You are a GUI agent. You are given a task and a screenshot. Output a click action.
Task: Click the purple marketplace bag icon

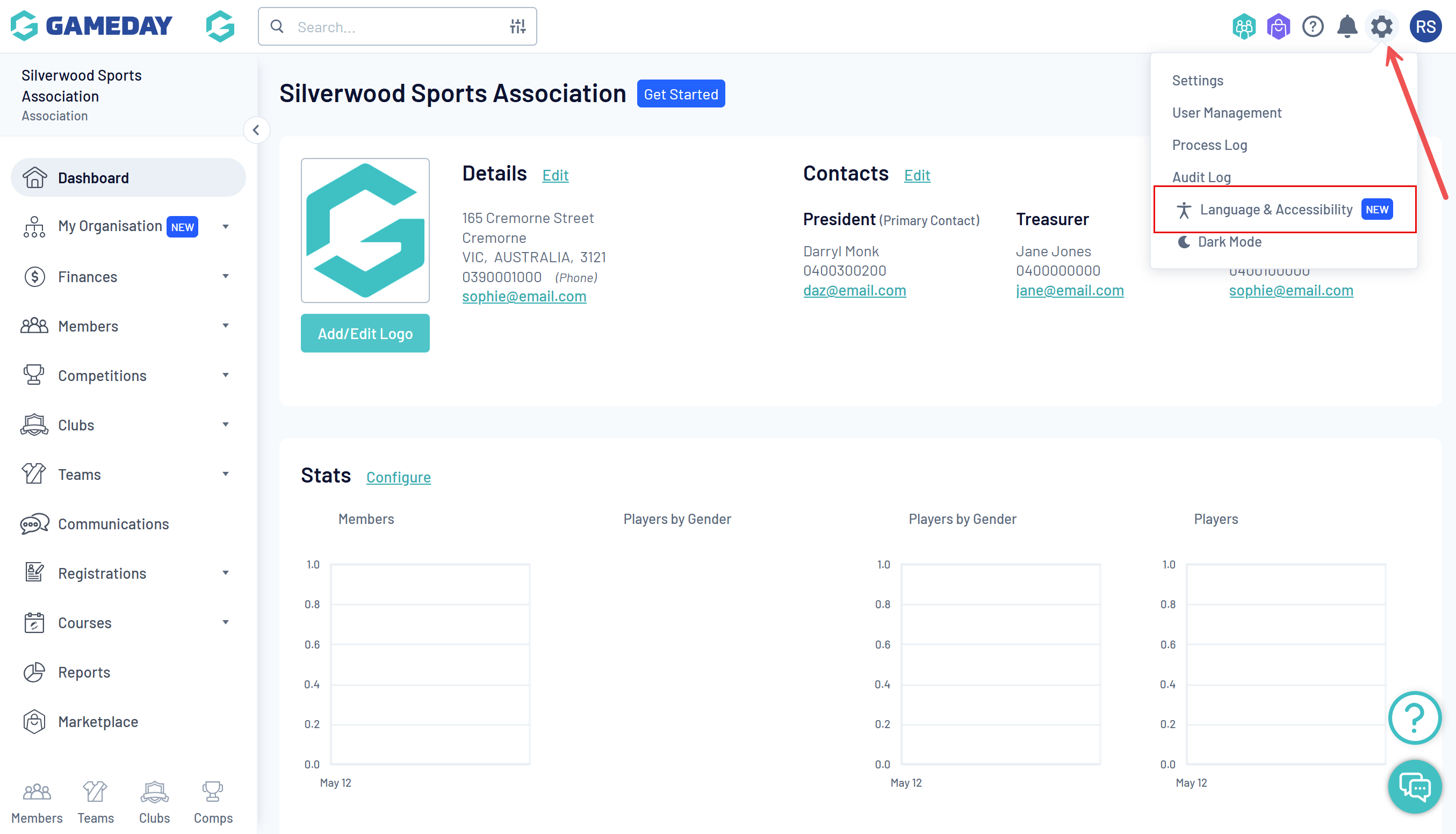(x=1278, y=26)
